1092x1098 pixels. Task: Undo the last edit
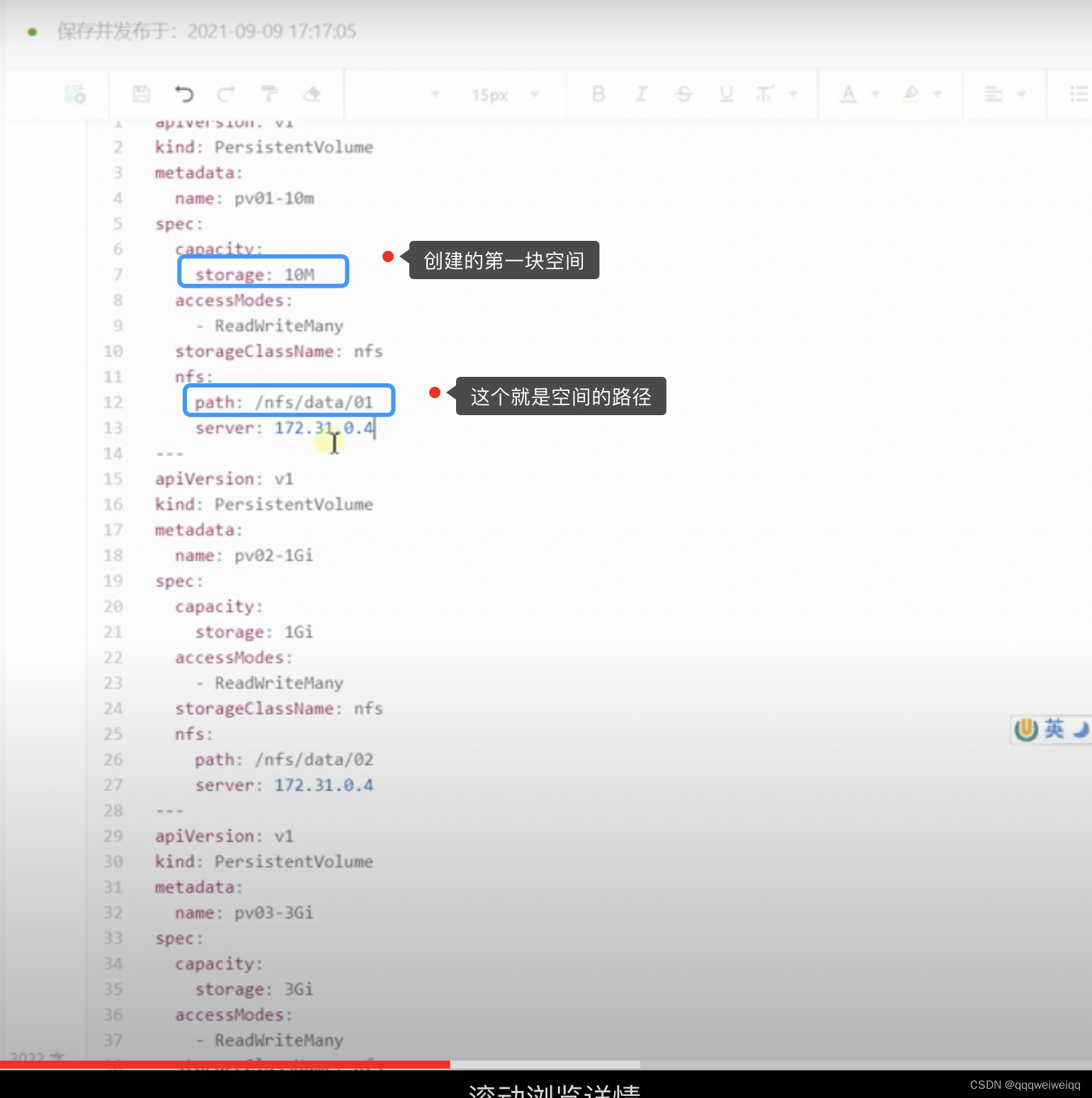pos(184,94)
